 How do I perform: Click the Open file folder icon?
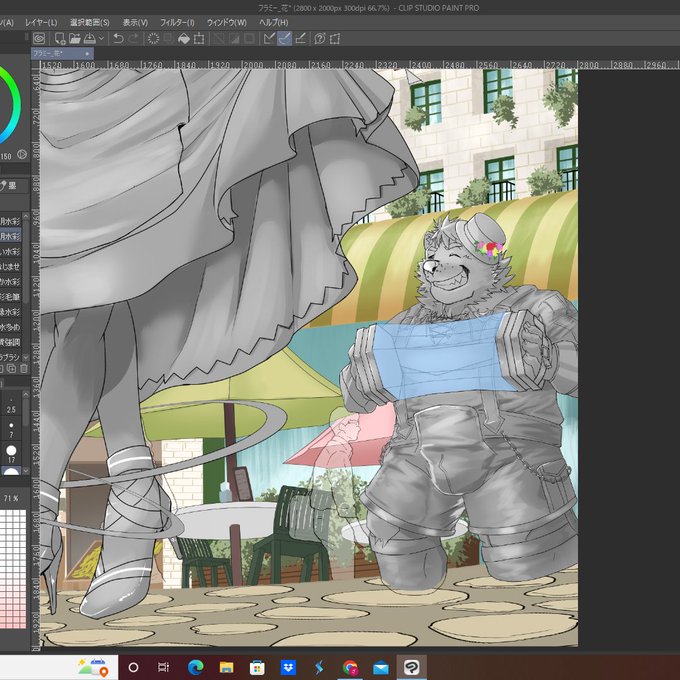coord(75,39)
